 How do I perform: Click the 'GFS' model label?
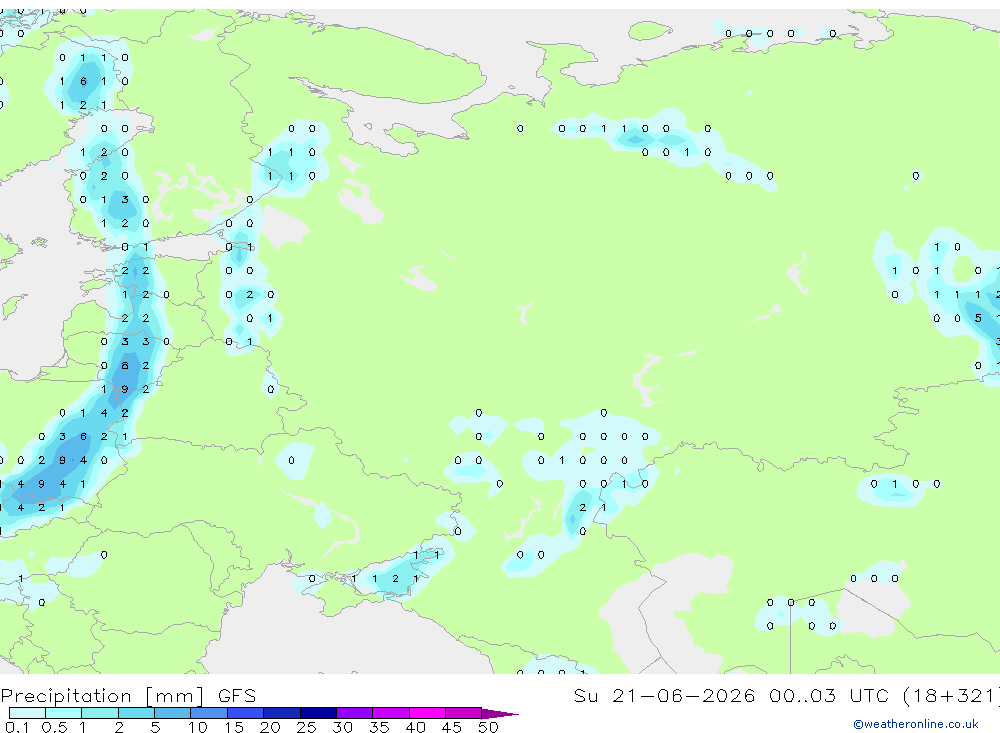click(x=237, y=696)
